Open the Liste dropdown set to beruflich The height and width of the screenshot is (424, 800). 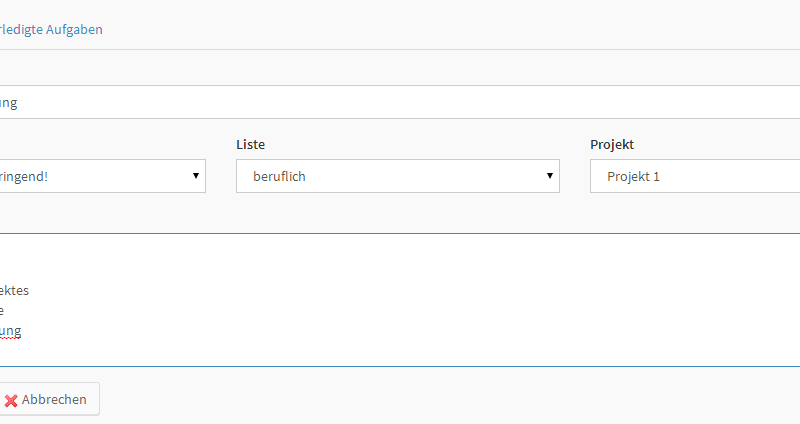pos(397,176)
